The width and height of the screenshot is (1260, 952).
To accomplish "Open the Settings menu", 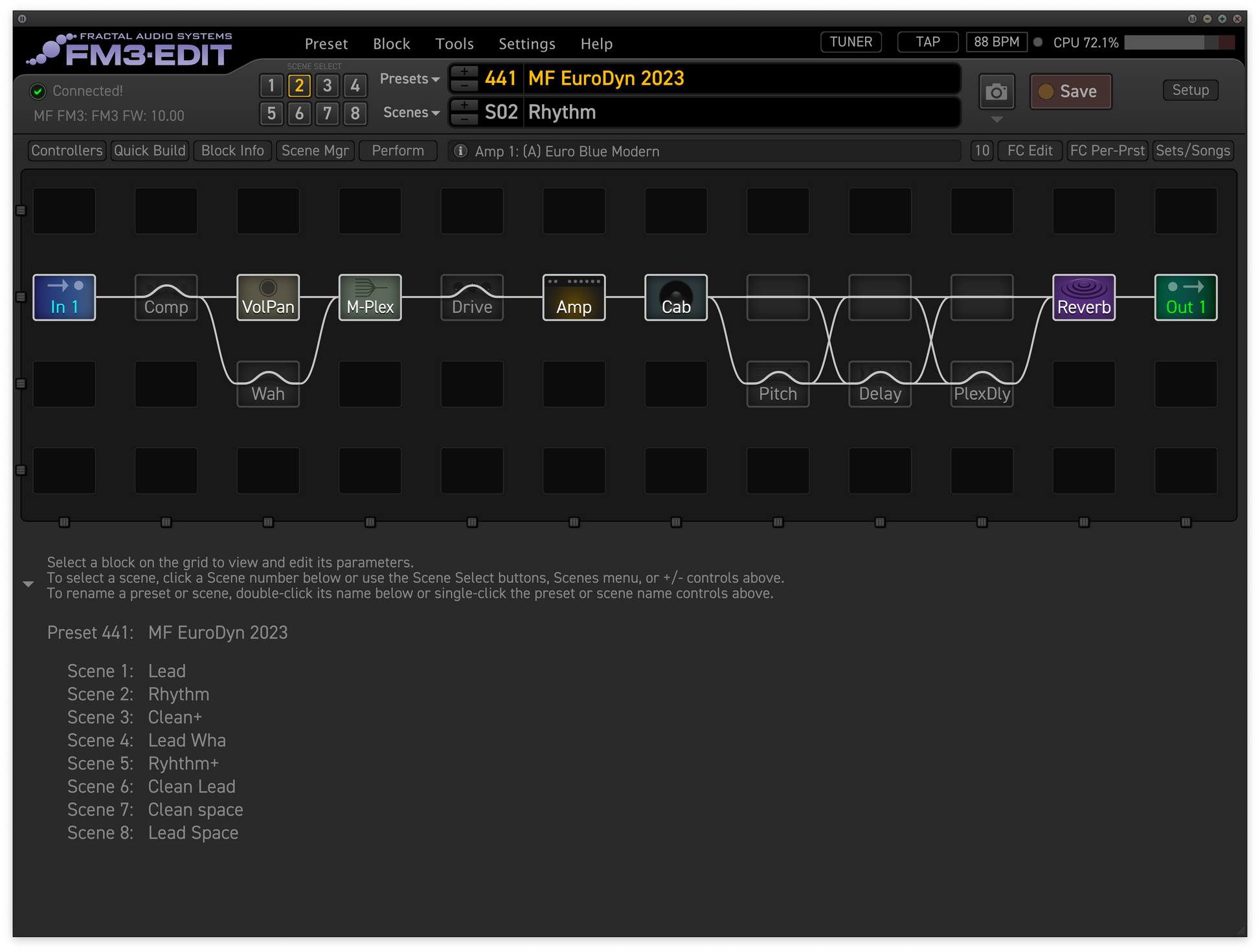I will 526,44.
